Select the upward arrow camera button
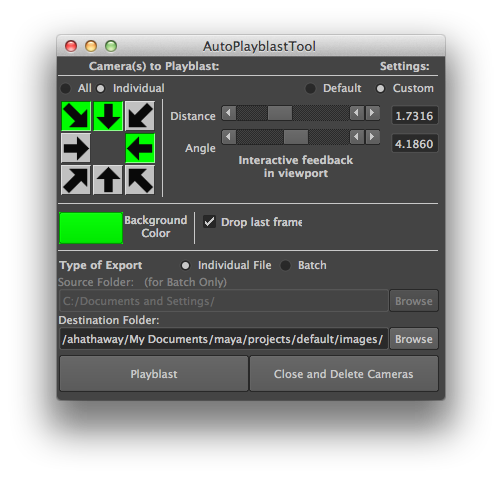Image resolution: width=502 pixels, height=479 pixels. tap(108, 180)
